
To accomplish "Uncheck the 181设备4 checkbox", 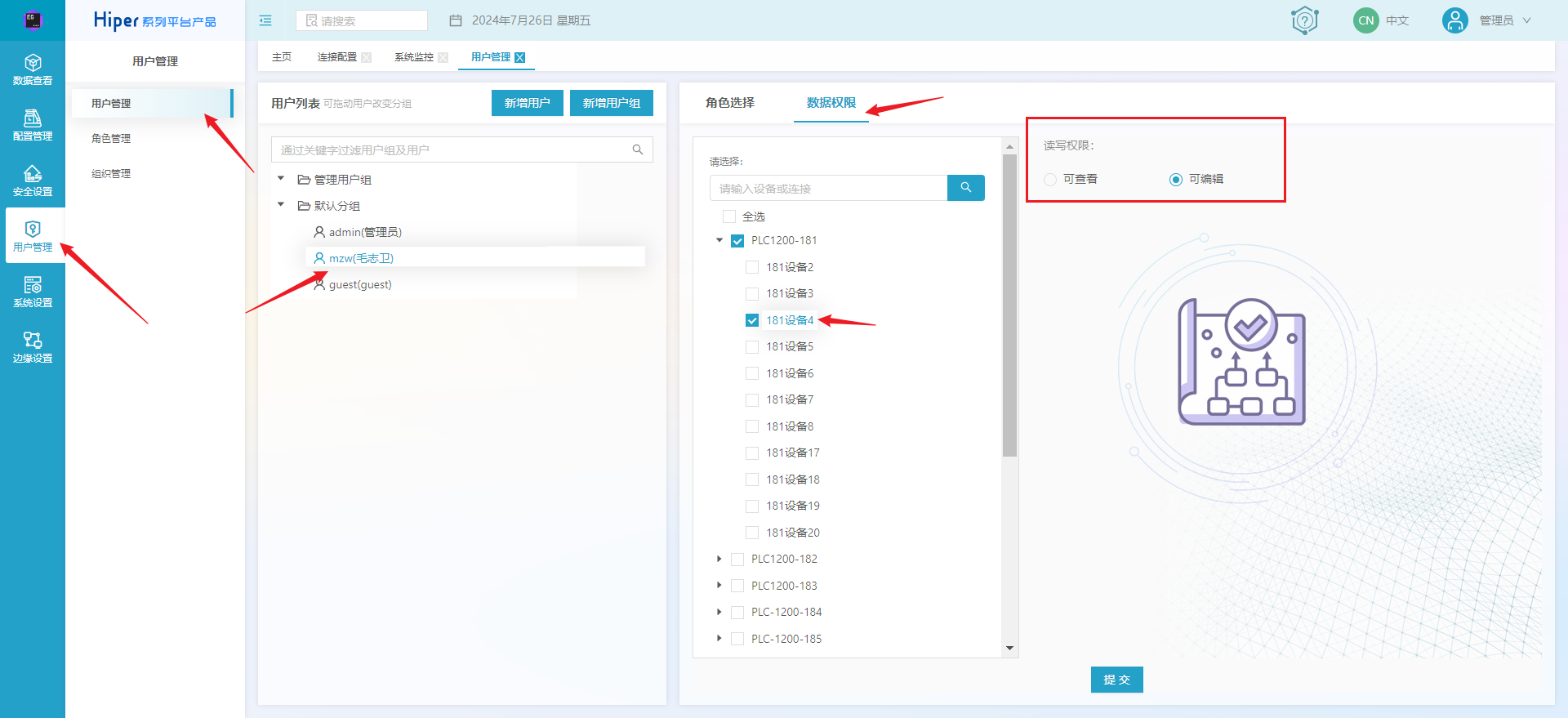I will point(752,320).
